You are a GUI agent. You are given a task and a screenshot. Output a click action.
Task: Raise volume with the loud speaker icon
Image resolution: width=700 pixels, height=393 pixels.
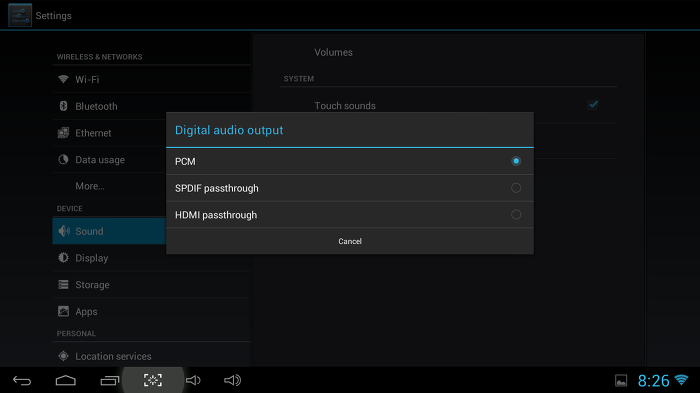pyautogui.click(x=232, y=380)
